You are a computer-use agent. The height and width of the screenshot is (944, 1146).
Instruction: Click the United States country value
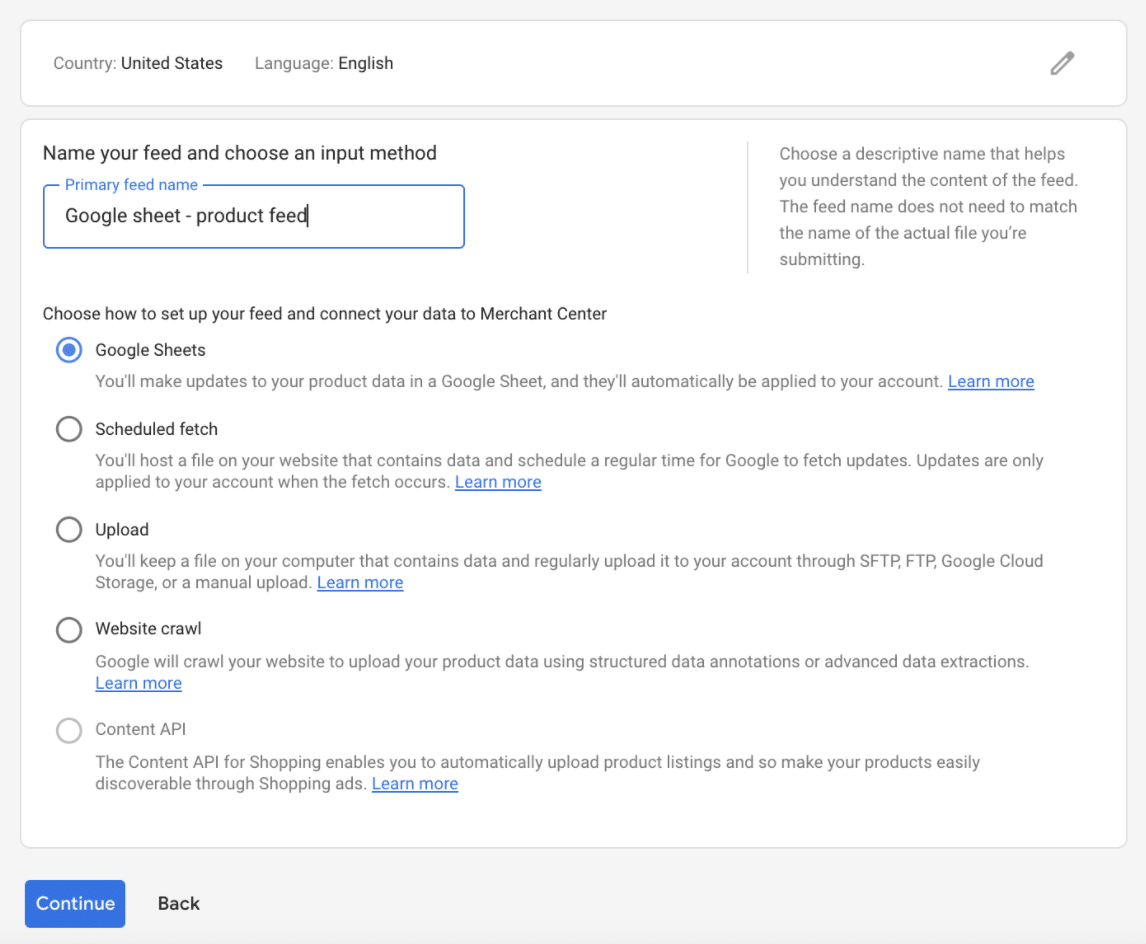tap(171, 63)
